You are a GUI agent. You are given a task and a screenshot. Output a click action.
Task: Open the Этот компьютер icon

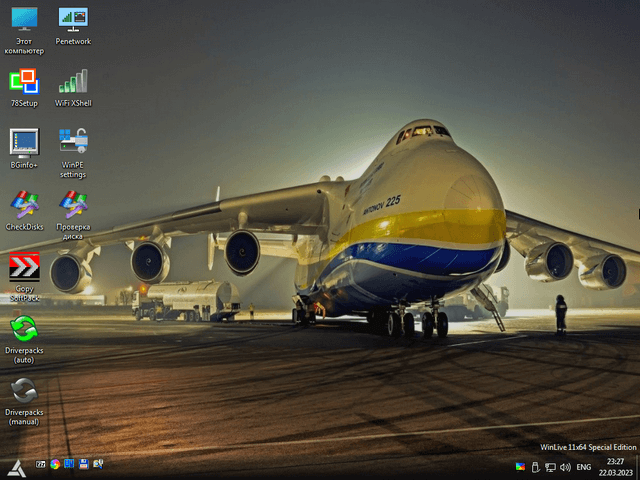pyautogui.click(x=23, y=20)
